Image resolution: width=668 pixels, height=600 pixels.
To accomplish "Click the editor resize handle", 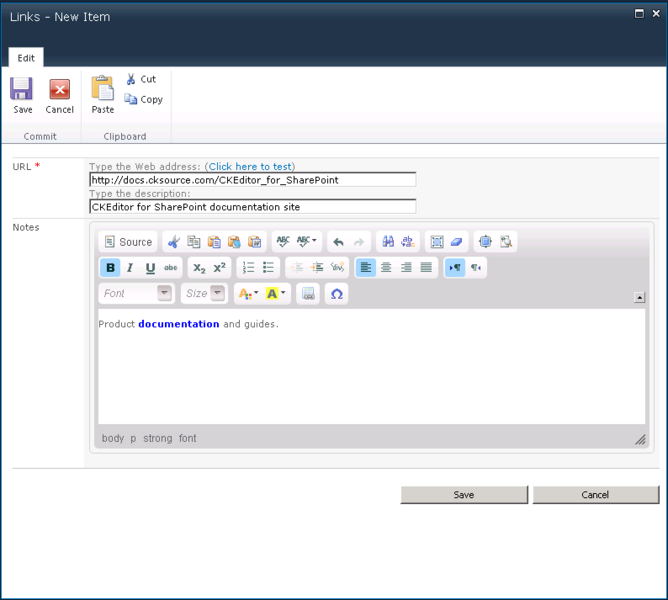I will point(640,439).
